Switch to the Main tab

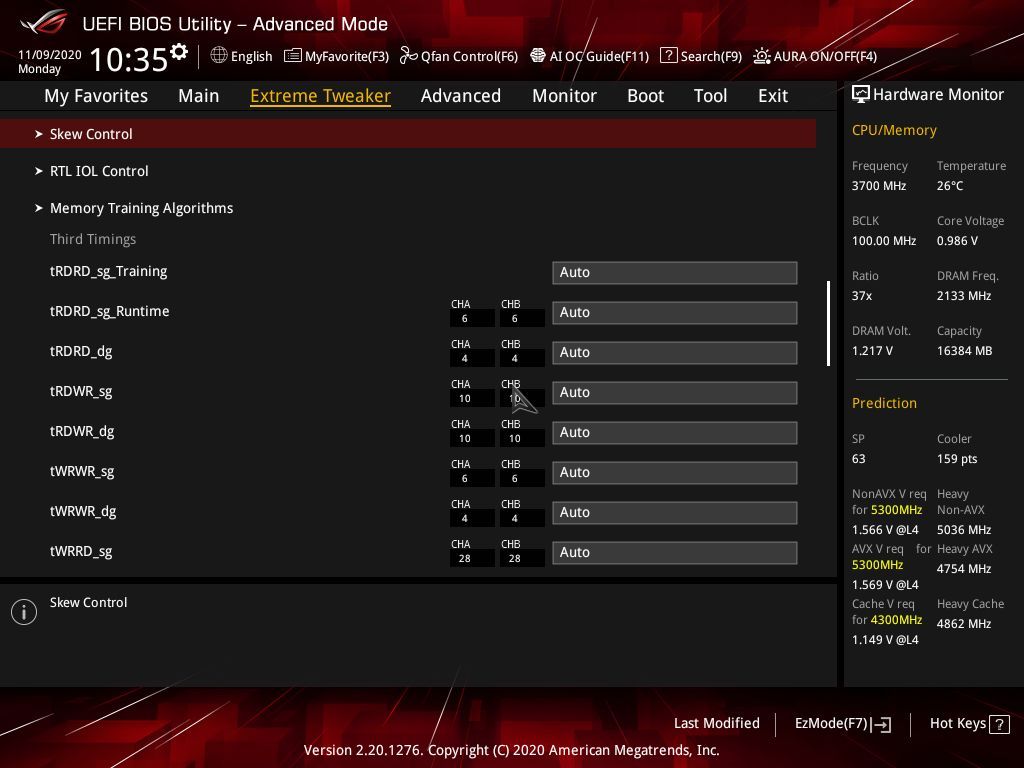click(199, 96)
